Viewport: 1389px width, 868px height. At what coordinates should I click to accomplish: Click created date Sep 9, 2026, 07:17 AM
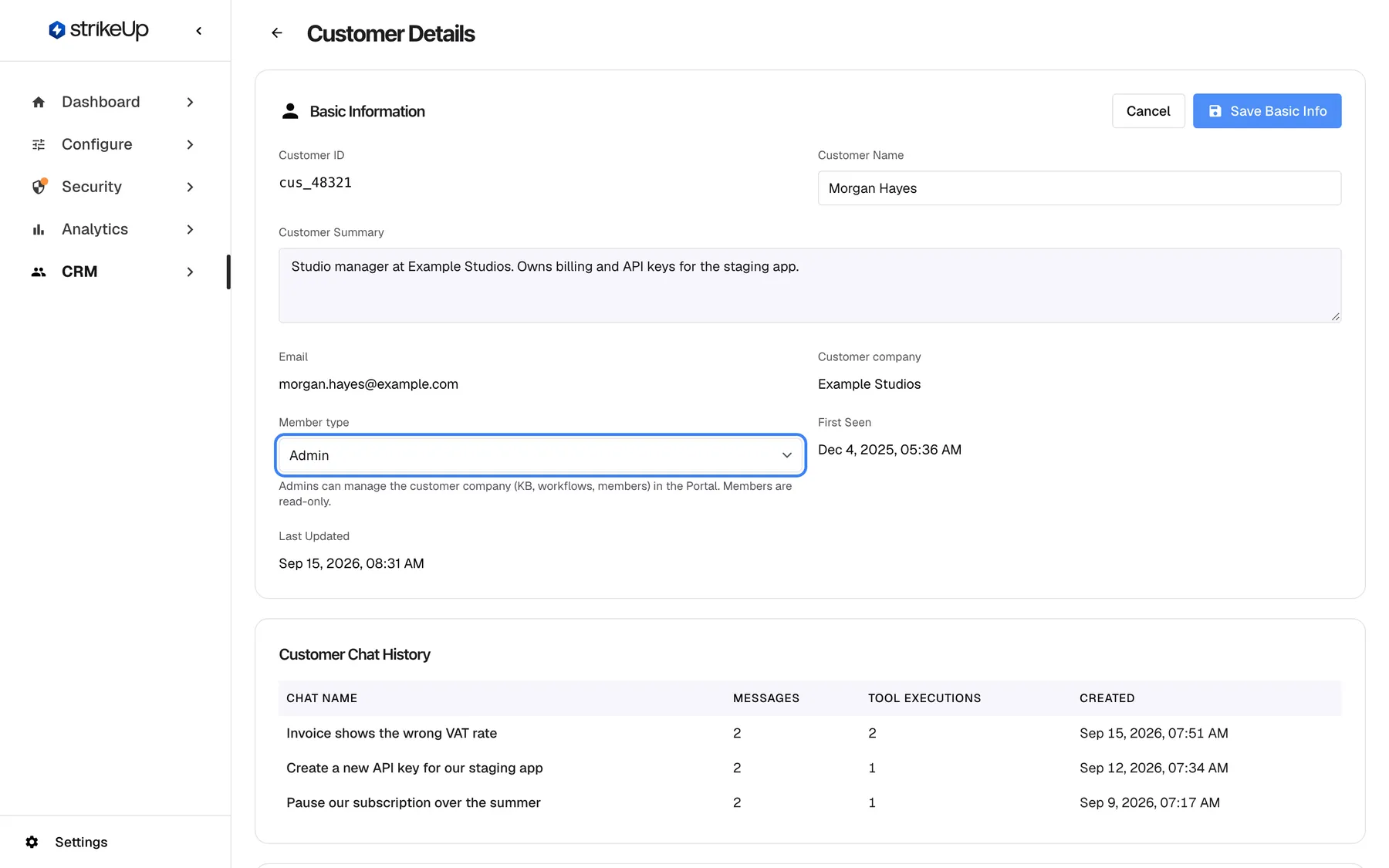point(1150,802)
